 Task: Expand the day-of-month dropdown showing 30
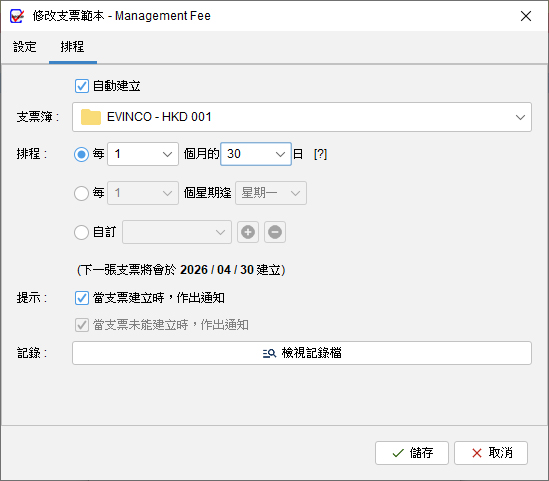click(256, 154)
